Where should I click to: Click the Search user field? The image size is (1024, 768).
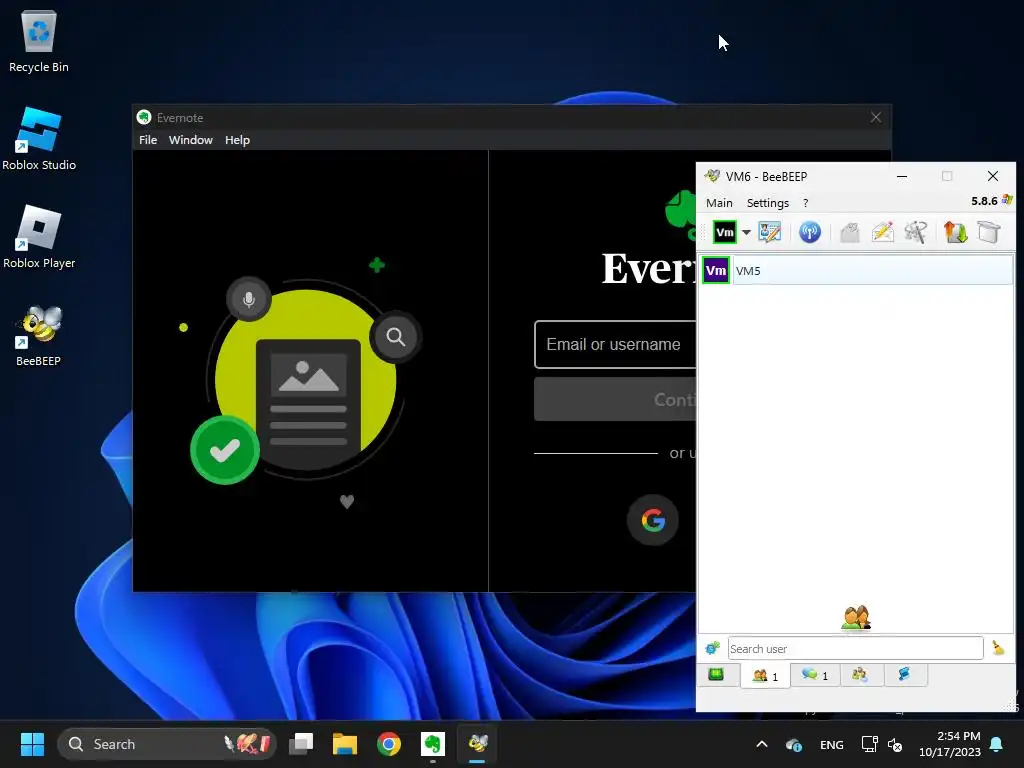tap(855, 648)
